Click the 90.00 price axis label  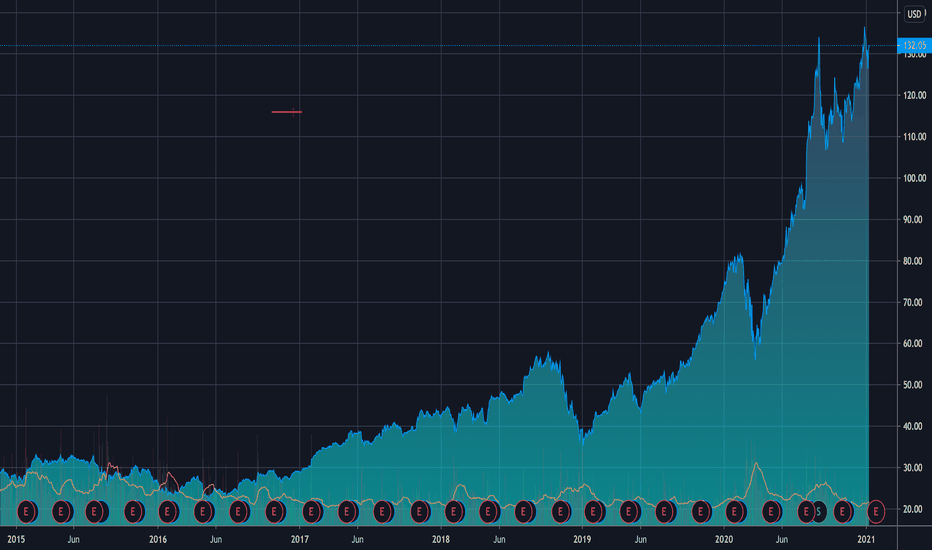click(915, 219)
